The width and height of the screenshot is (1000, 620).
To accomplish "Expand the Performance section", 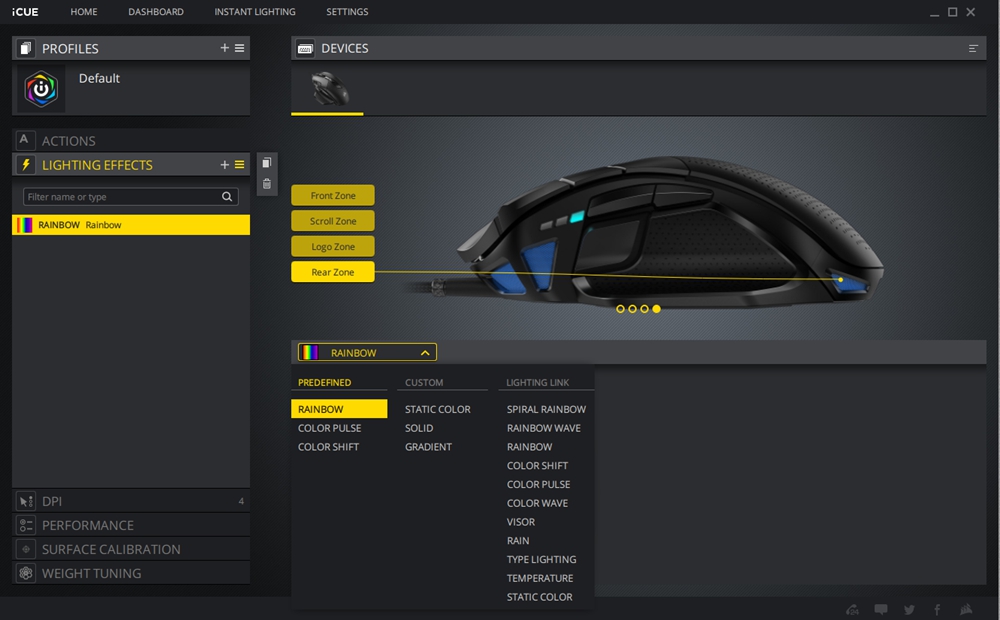I will click(131, 525).
